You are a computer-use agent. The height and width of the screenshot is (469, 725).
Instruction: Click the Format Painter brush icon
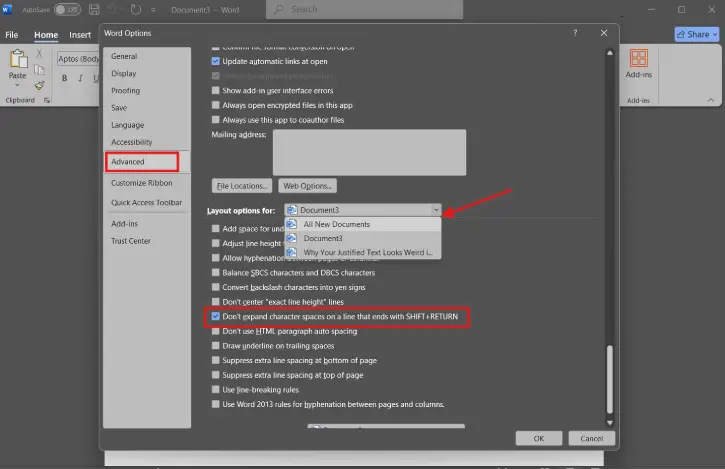click(39, 86)
